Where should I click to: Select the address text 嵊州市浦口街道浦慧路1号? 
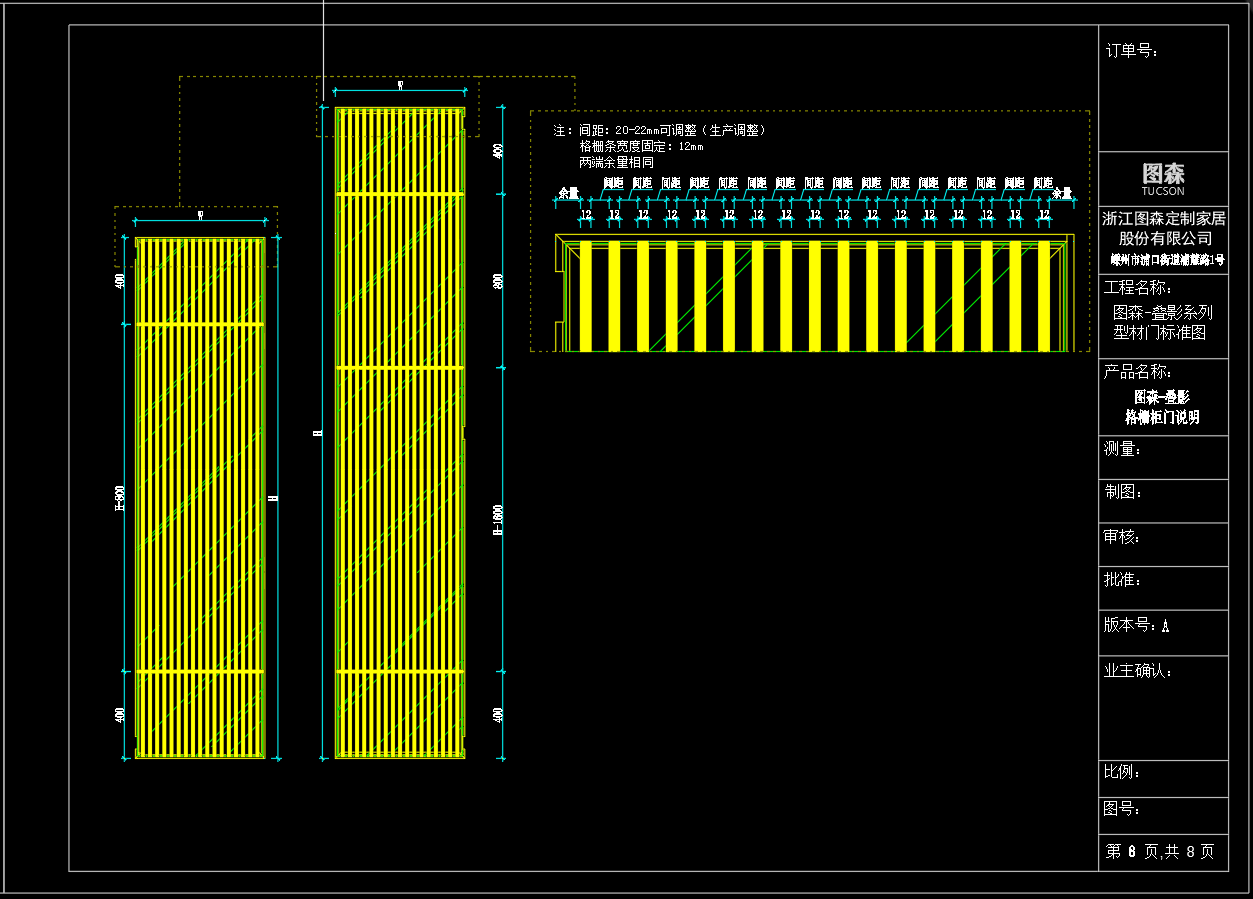coord(1167,259)
